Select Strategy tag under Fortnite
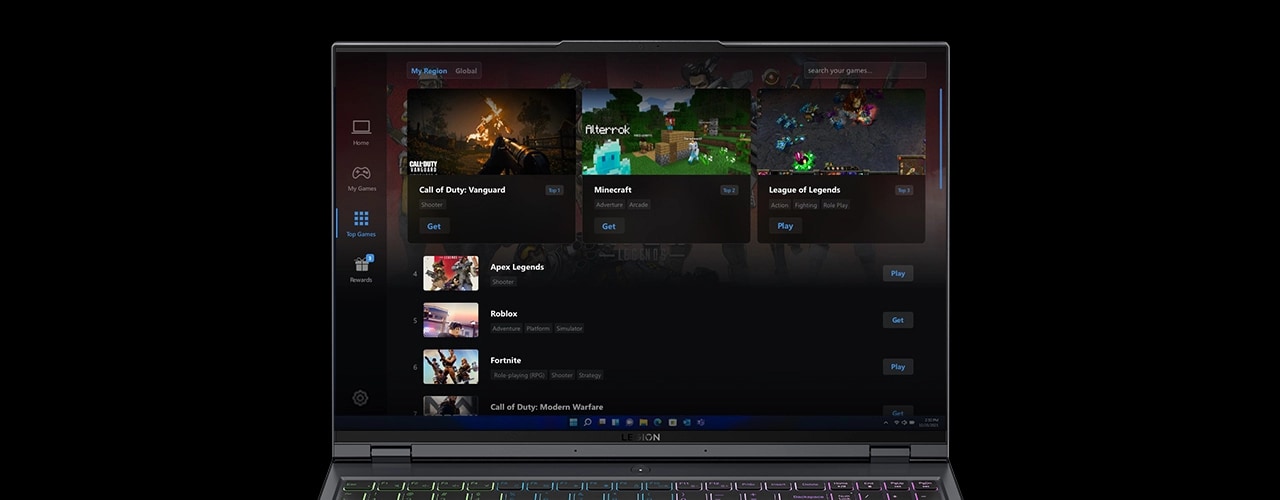1280x500 pixels. click(x=590, y=375)
